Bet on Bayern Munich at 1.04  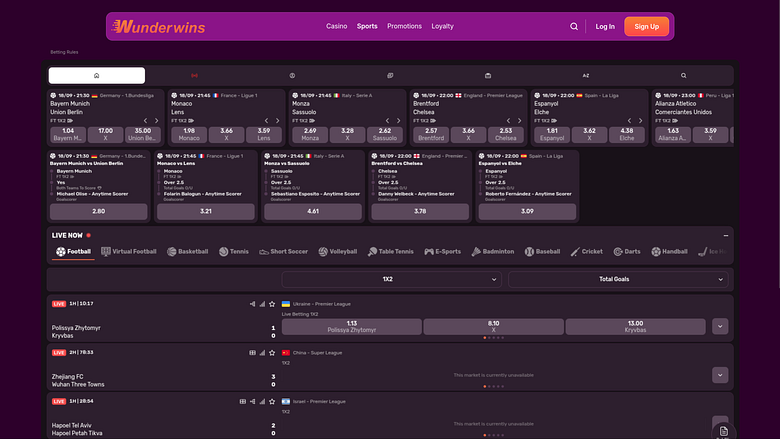(68, 135)
